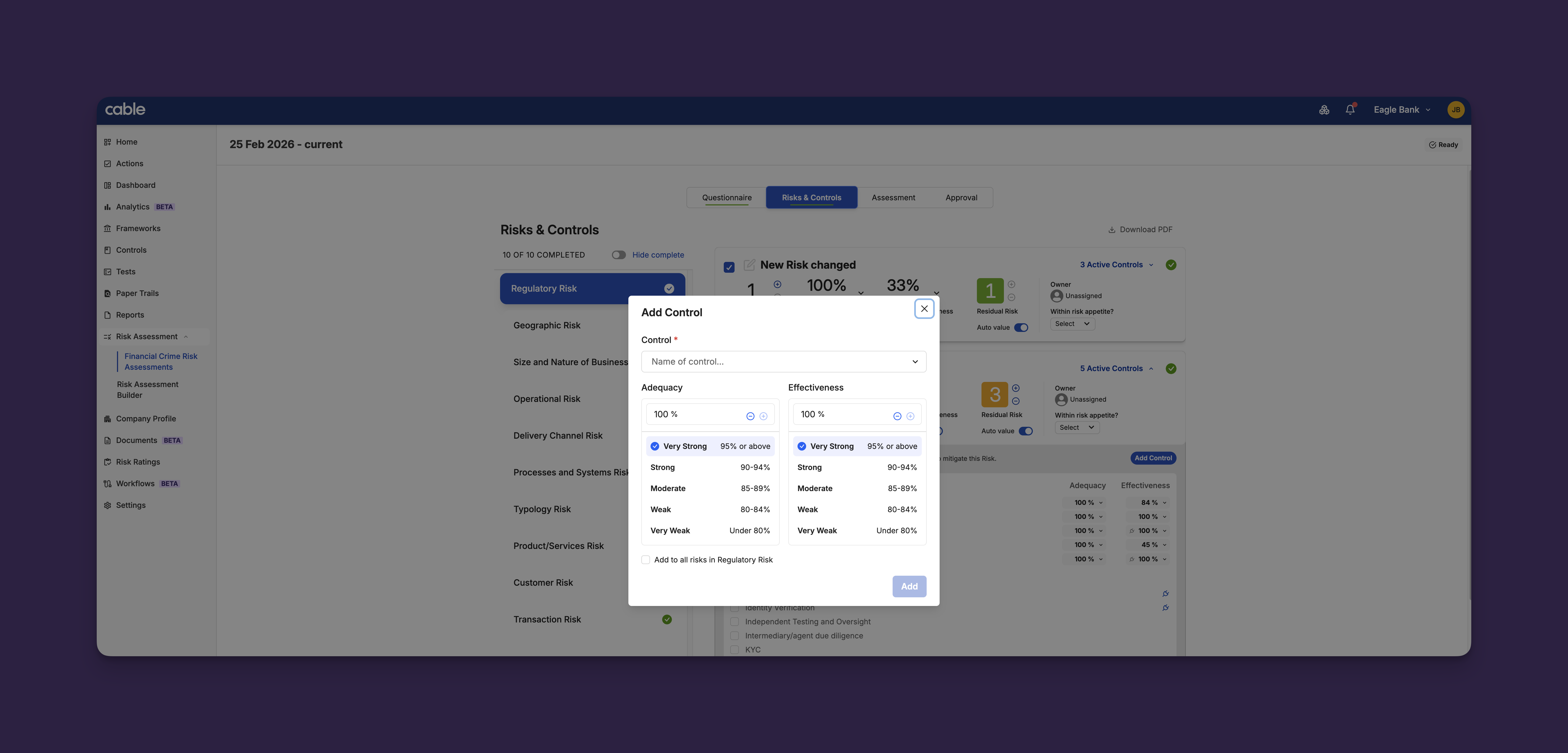Click the Add Control button behind dialog
The image size is (1568, 753).
(x=1153, y=458)
